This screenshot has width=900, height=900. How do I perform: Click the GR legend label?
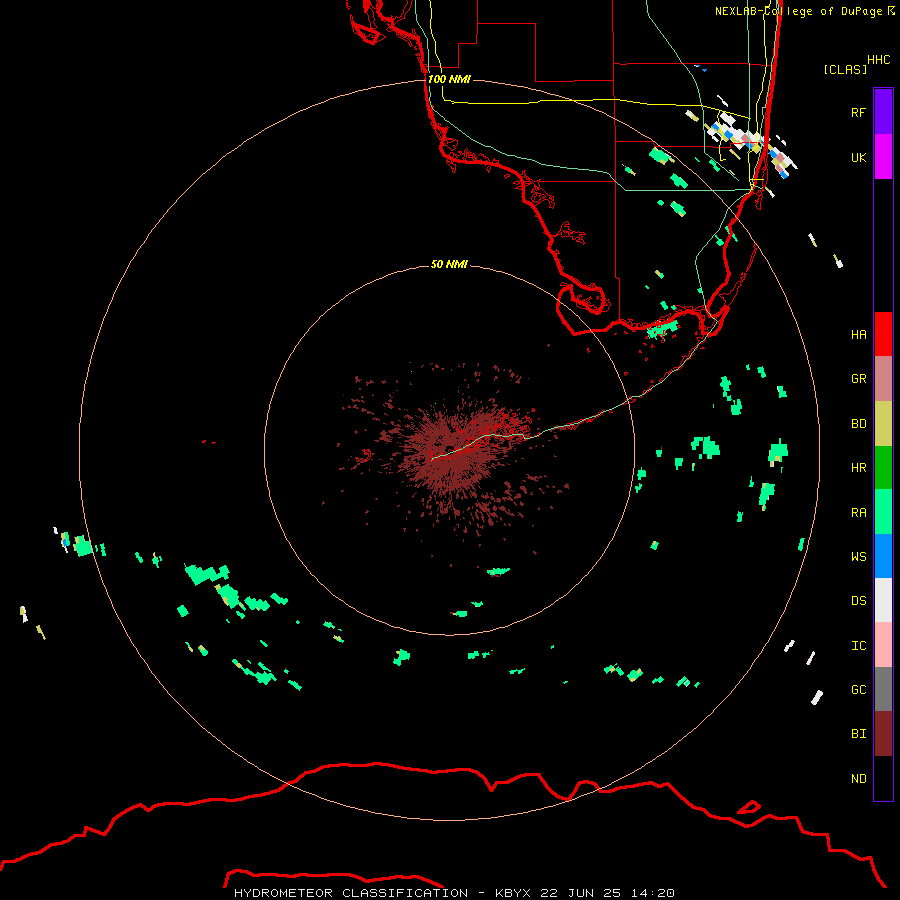pos(858,379)
